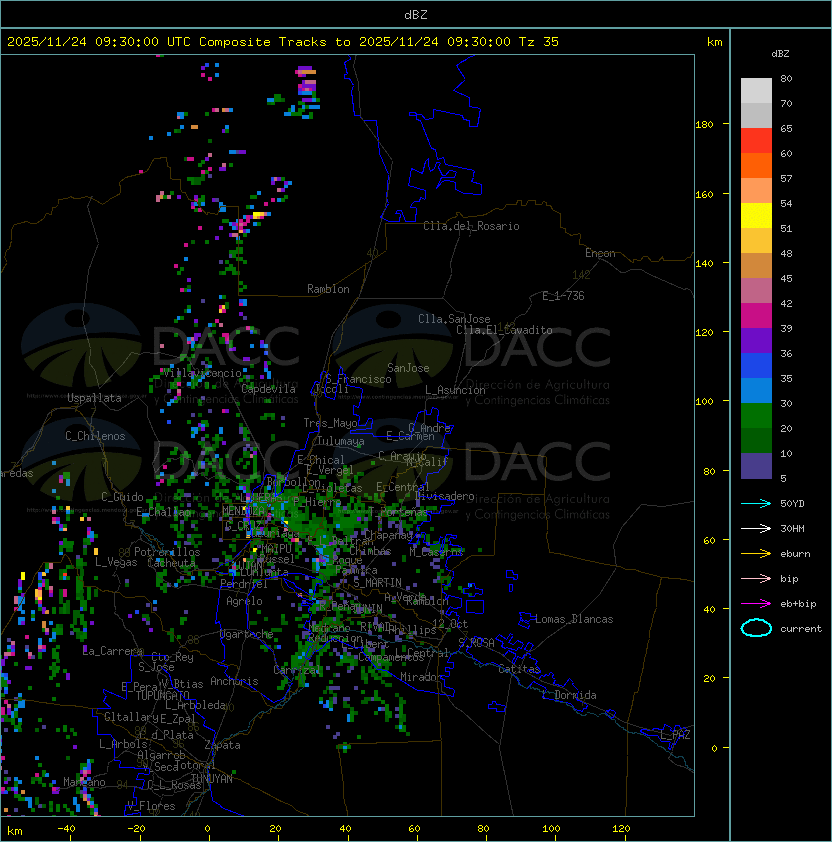Click the 'Tulumaya' map label

click(341, 441)
